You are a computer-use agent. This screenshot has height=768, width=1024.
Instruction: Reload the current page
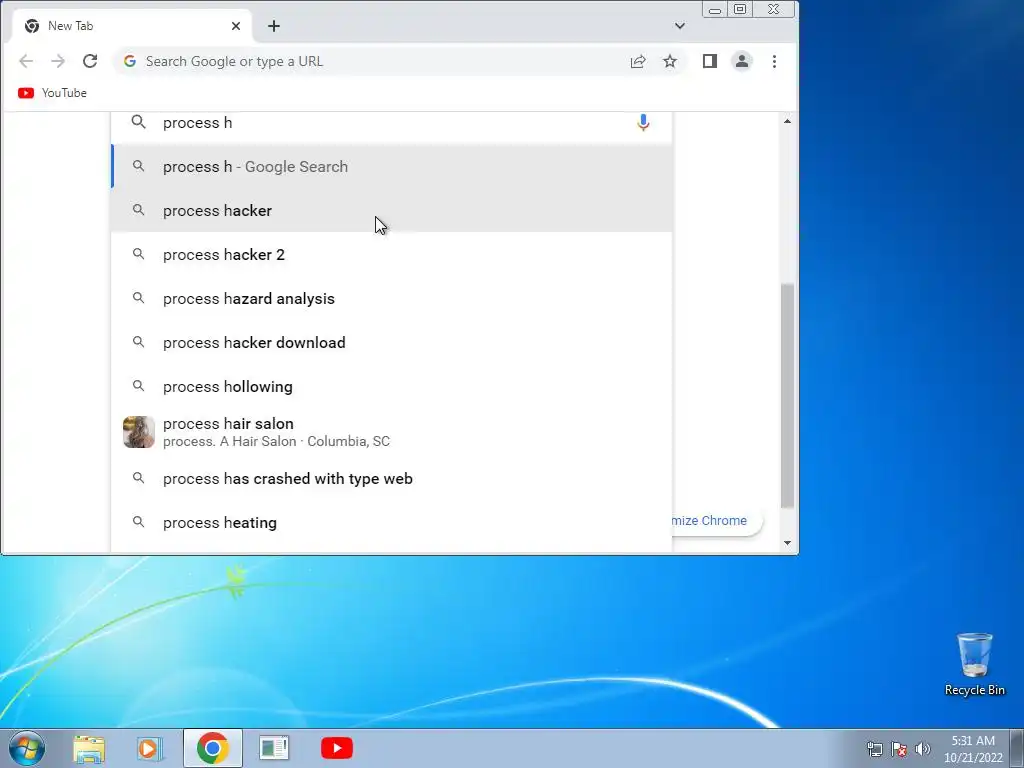point(90,61)
